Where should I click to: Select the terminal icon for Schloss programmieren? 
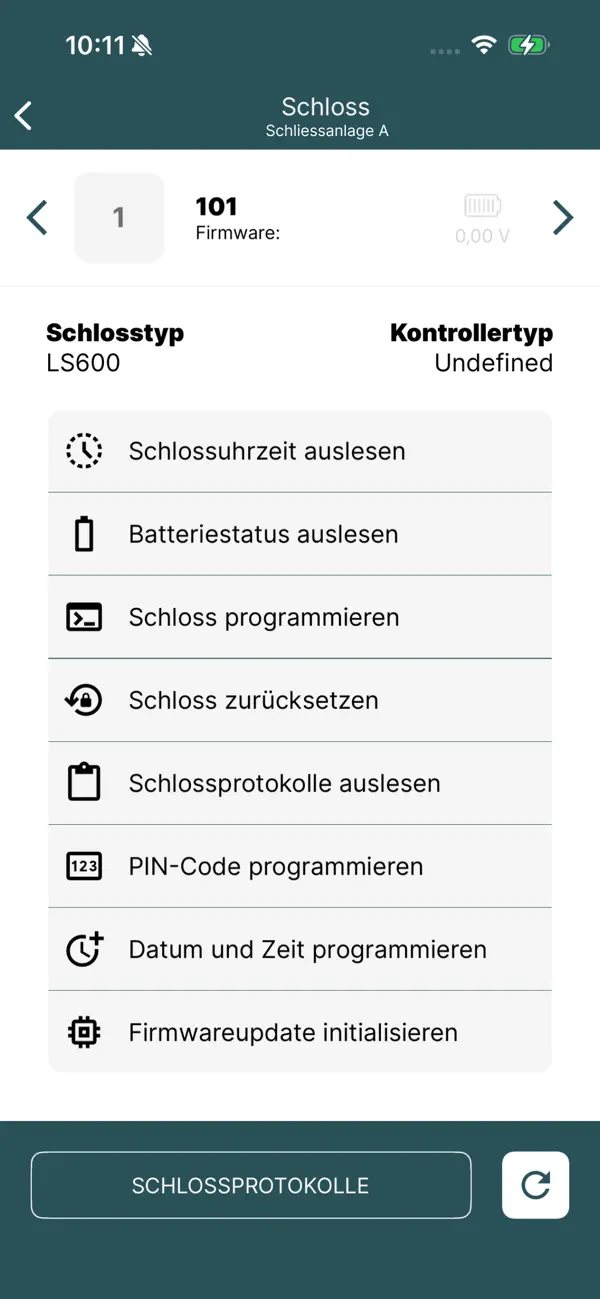pos(84,616)
